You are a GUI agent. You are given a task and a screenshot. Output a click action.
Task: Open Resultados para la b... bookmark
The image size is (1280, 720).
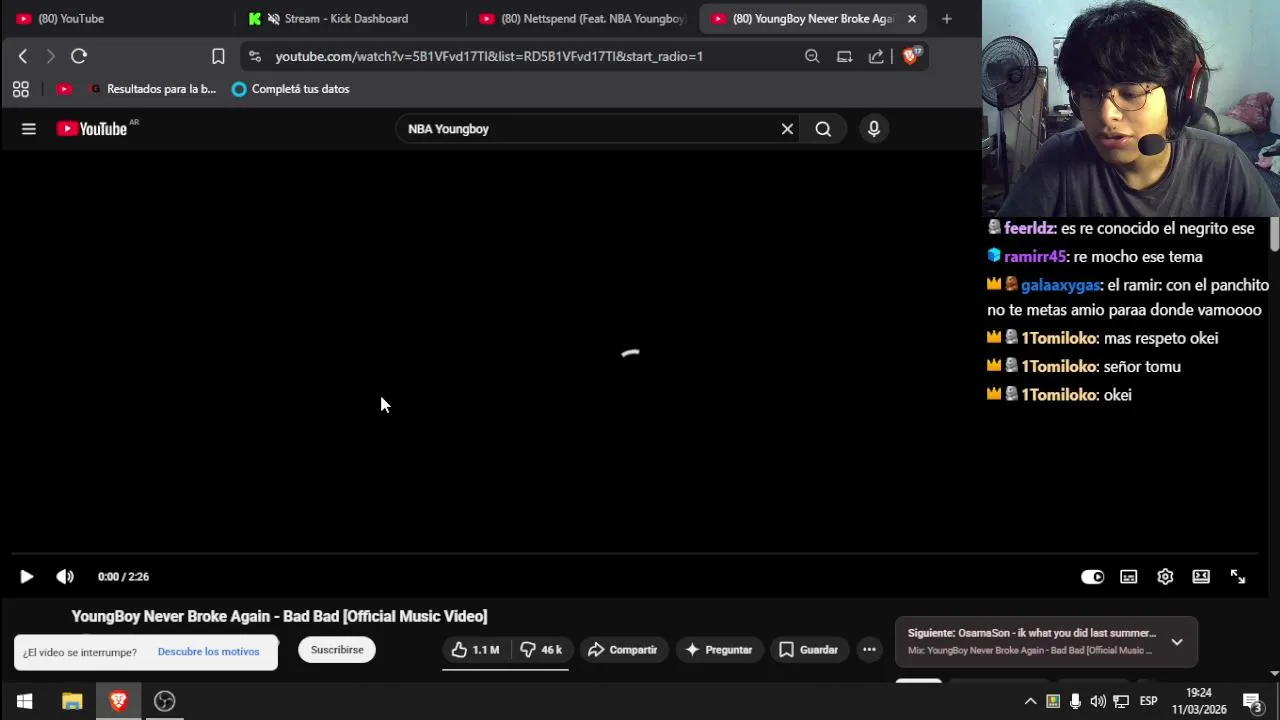point(152,89)
